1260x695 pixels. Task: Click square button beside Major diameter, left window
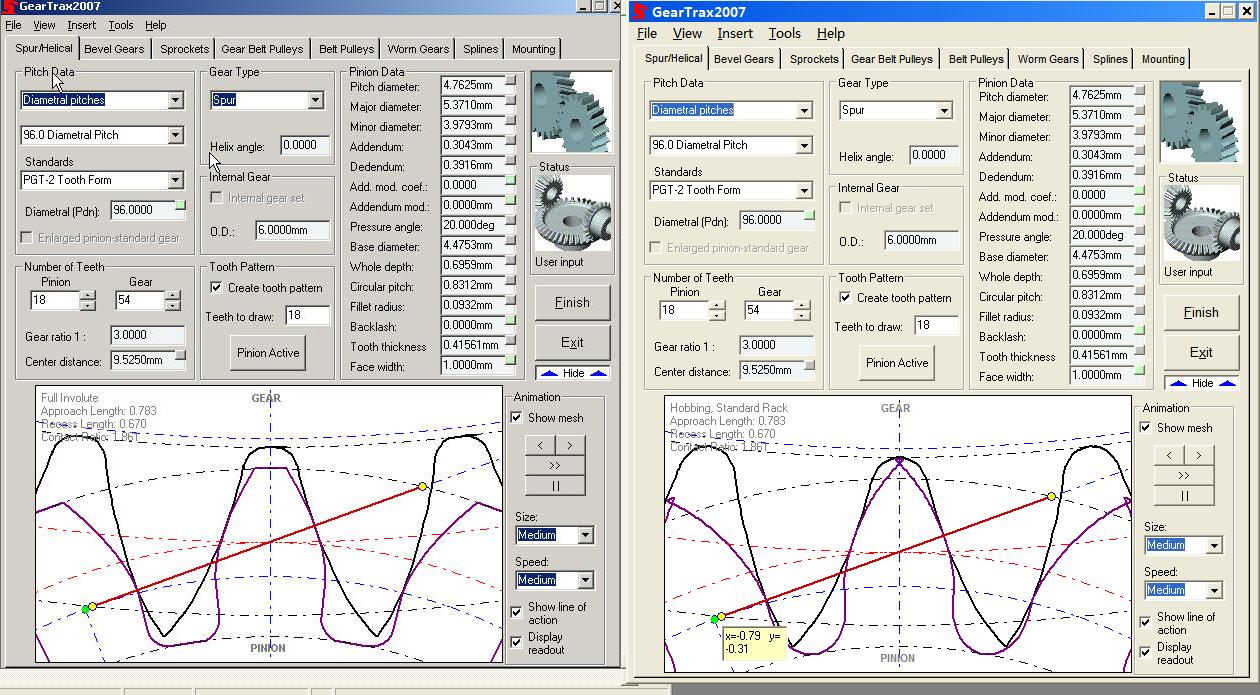click(511, 102)
